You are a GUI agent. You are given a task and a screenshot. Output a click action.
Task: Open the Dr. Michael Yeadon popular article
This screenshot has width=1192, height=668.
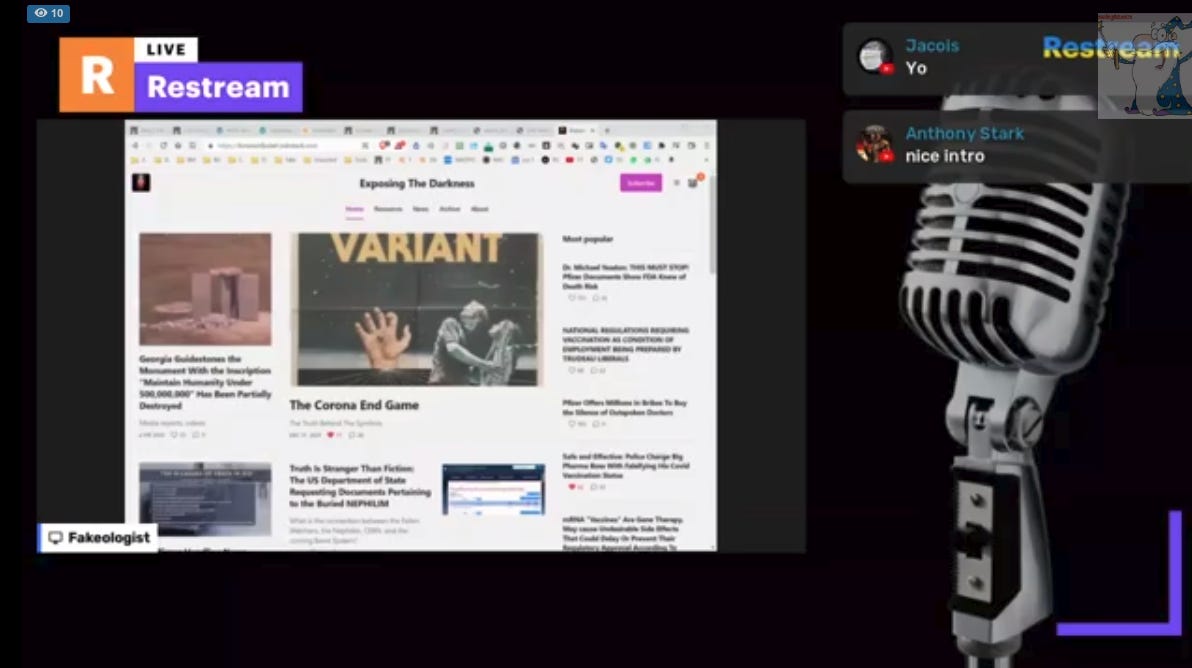click(626, 277)
